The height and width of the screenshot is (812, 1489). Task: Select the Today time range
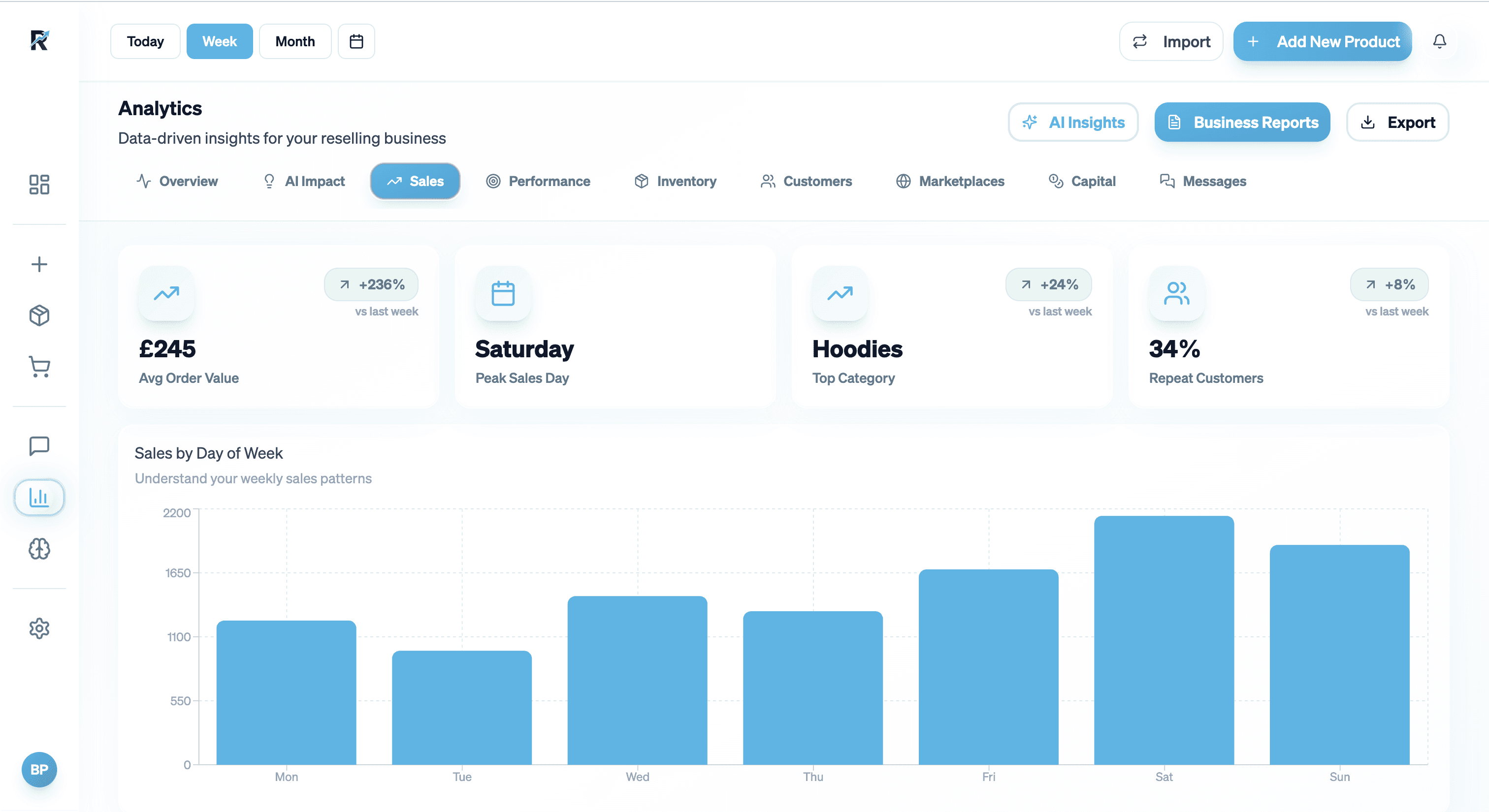click(145, 41)
